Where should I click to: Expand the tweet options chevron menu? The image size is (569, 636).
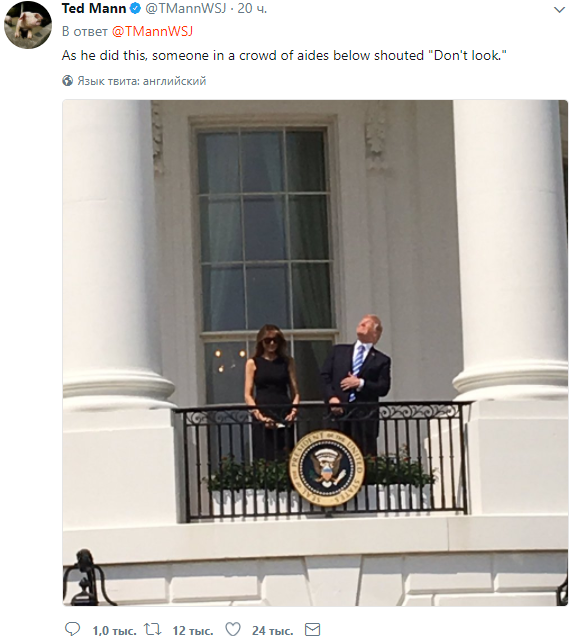tap(559, 10)
